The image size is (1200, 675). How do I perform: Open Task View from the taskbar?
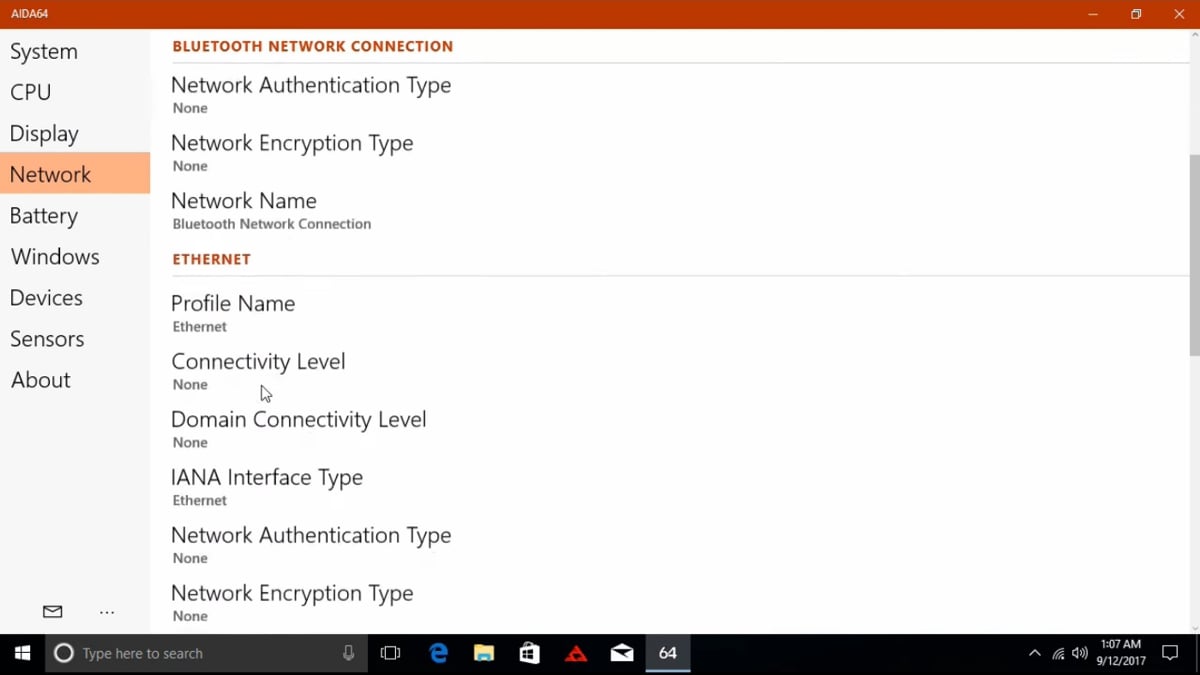(390, 653)
